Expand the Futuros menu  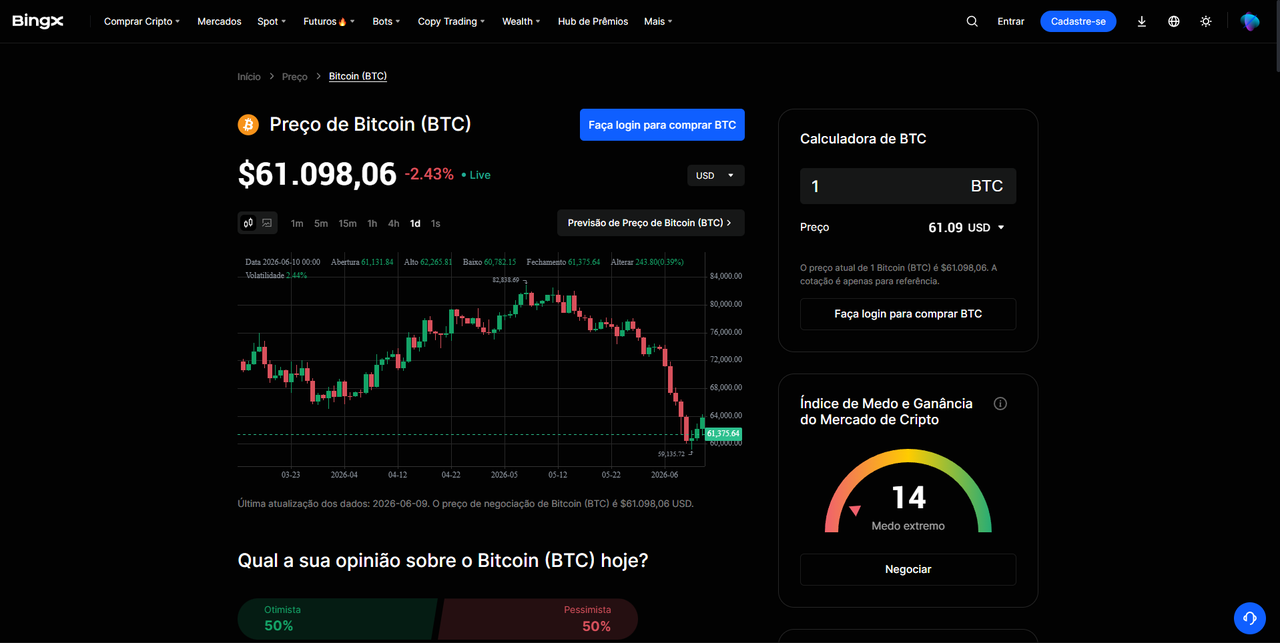pyautogui.click(x=329, y=21)
